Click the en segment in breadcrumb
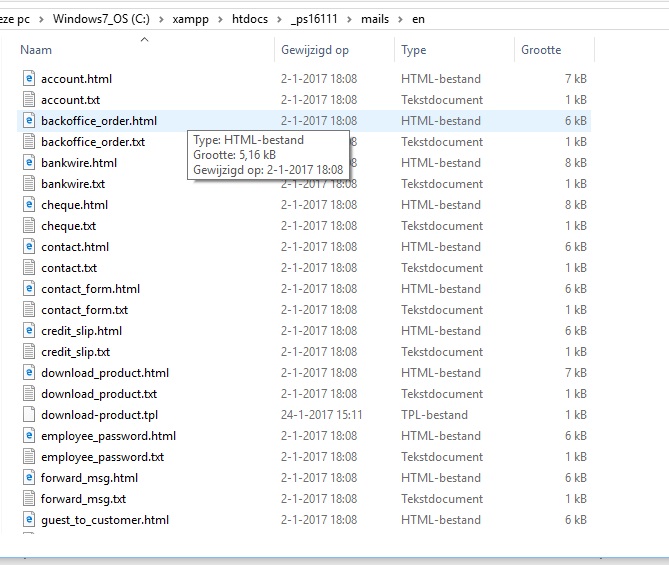The height and width of the screenshot is (565, 669). 418,19
